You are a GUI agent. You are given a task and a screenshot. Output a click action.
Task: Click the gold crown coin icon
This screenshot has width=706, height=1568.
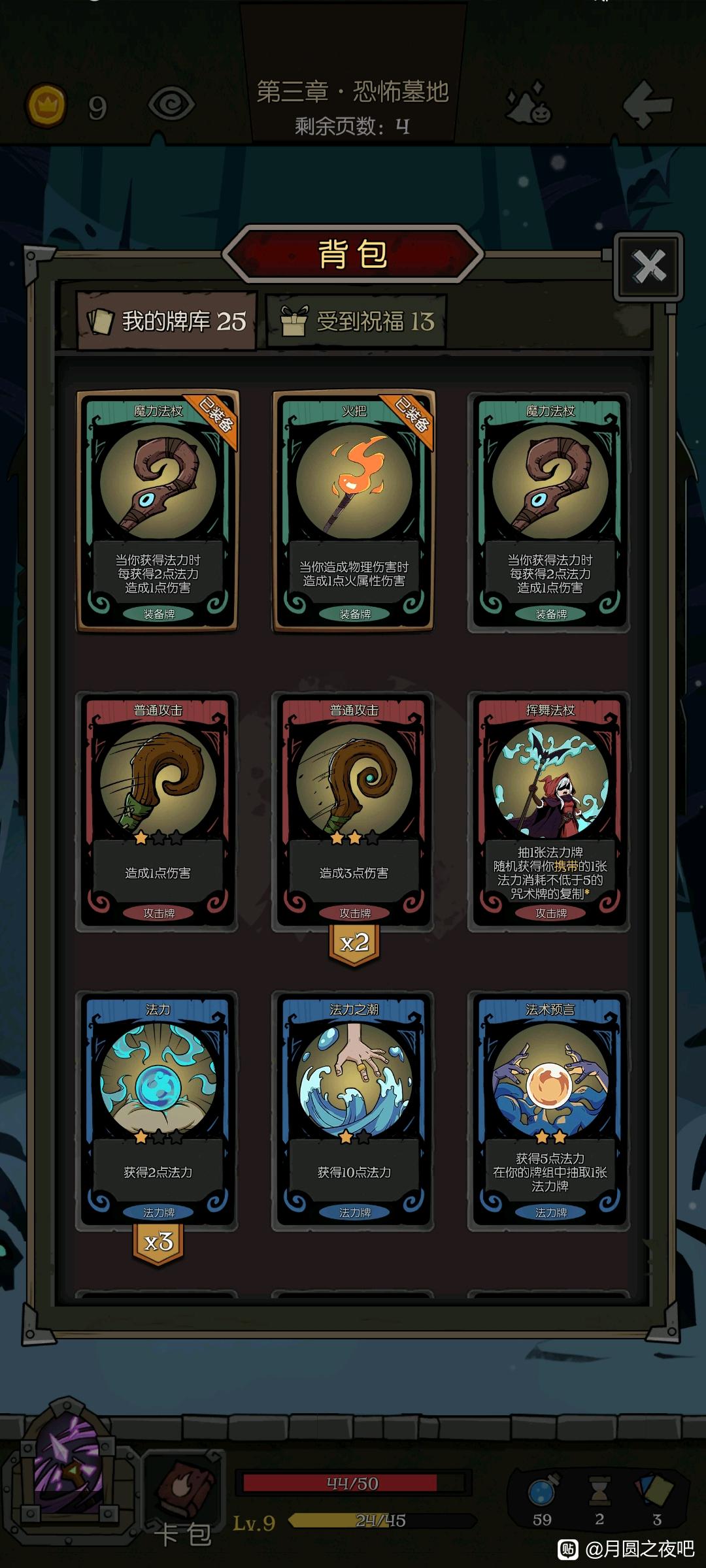pyautogui.click(x=46, y=105)
